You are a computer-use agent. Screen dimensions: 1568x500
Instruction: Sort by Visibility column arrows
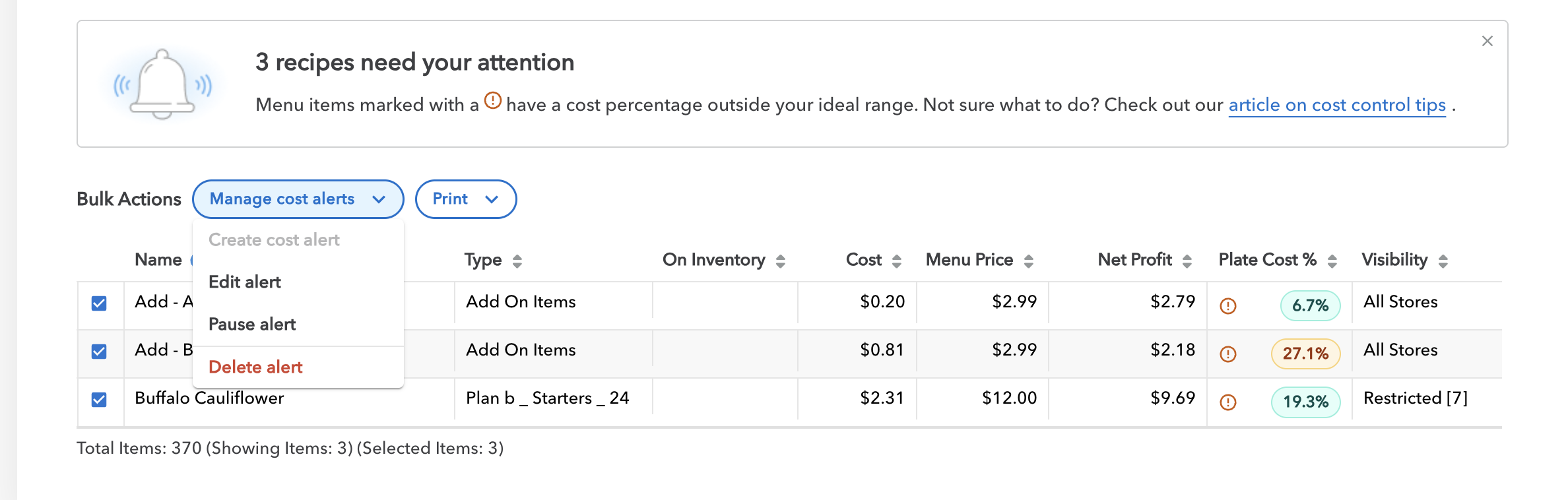(x=1443, y=261)
